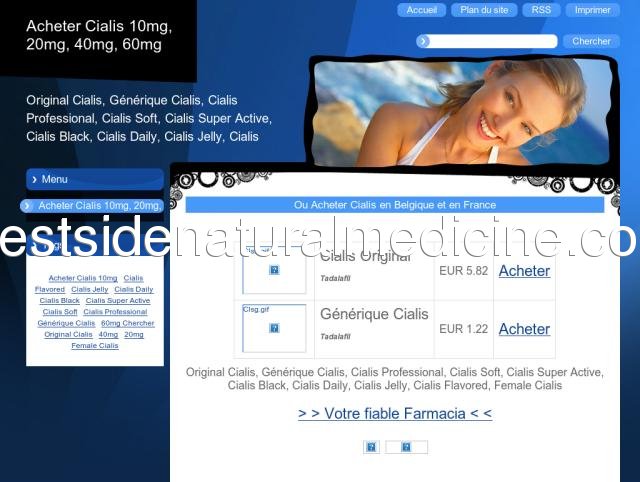Open the Menu sidebar header
Viewport: 640px width, 482px height.
(95, 179)
